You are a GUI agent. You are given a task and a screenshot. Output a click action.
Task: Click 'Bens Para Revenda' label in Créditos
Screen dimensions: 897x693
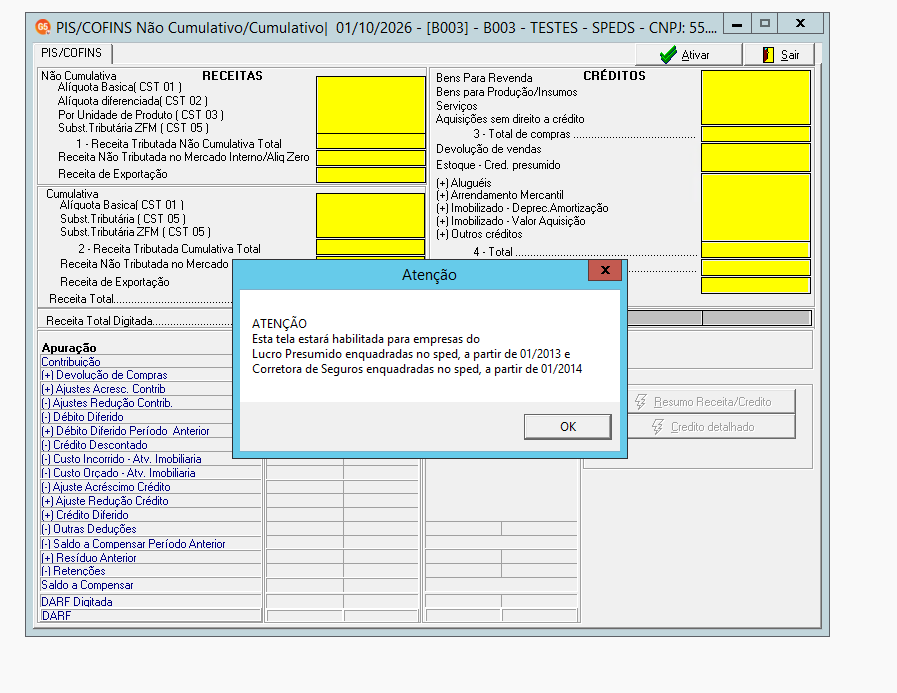point(484,78)
